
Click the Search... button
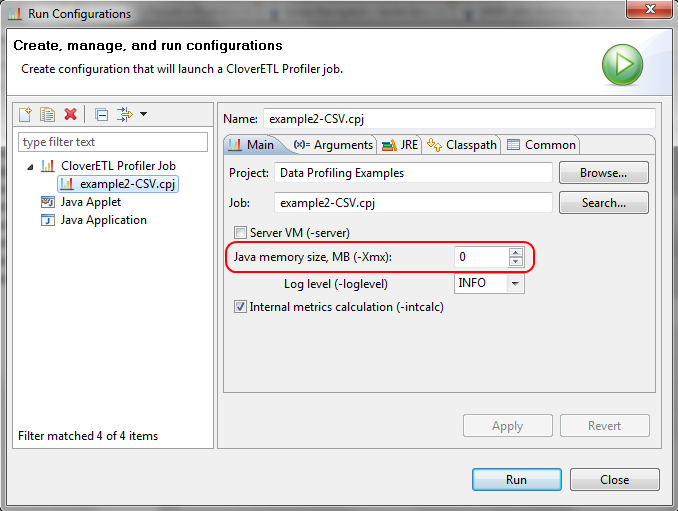pos(604,203)
